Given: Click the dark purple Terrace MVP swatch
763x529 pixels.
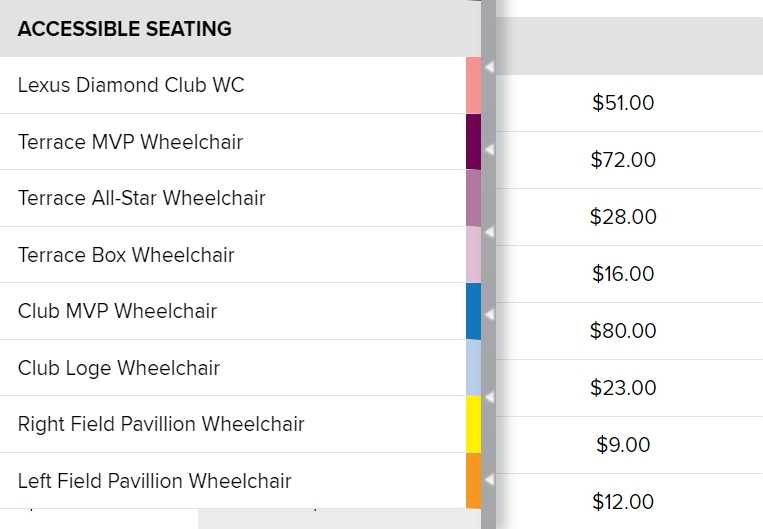Looking at the screenshot, I should (x=473, y=142).
